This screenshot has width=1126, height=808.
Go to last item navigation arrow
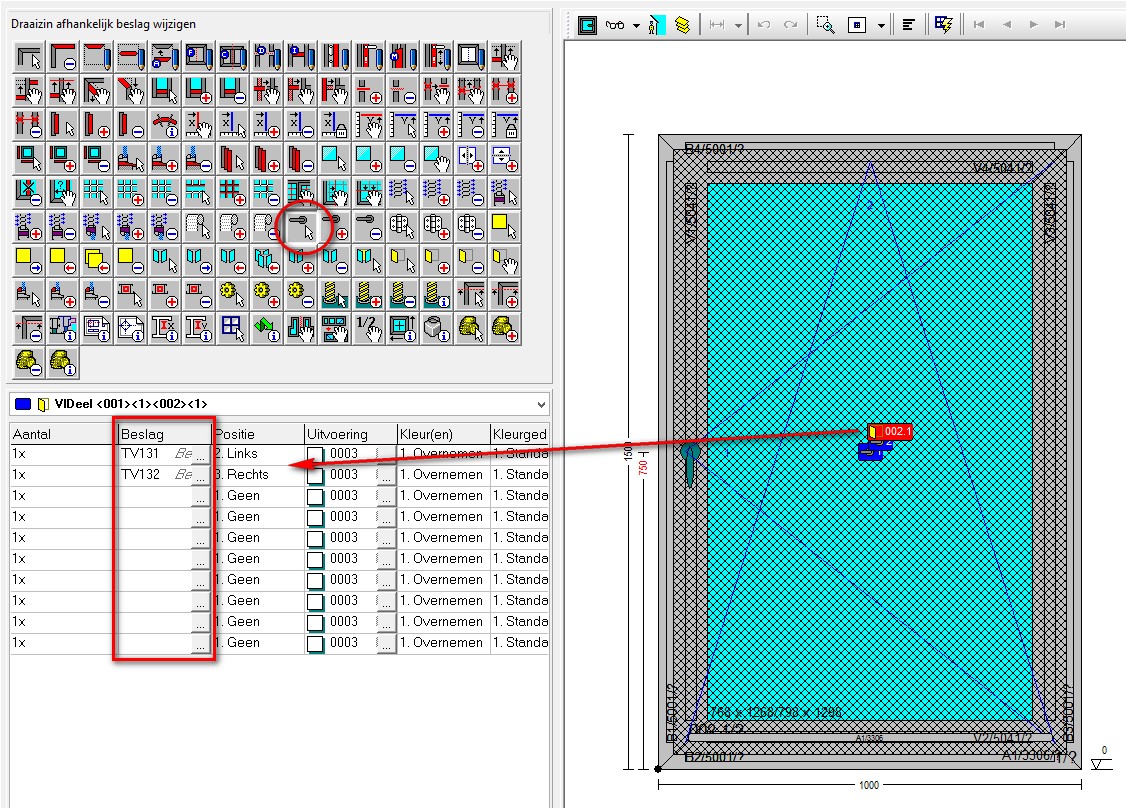tap(1060, 25)
